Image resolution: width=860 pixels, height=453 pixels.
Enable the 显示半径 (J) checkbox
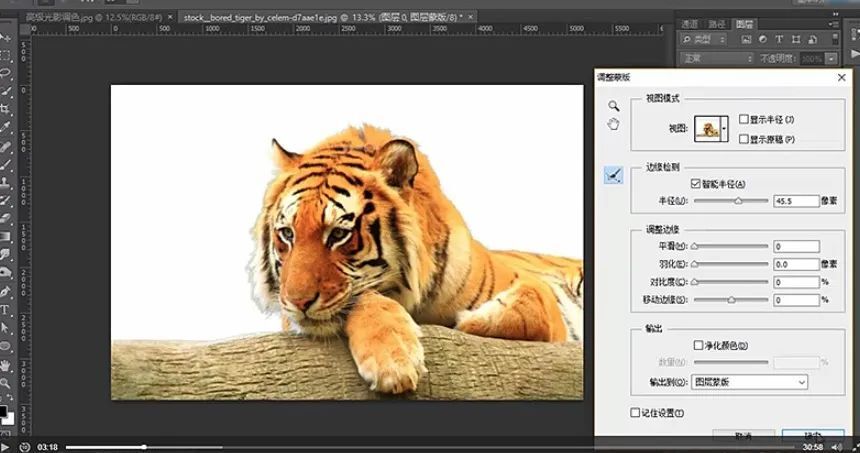tap(743, 119)
